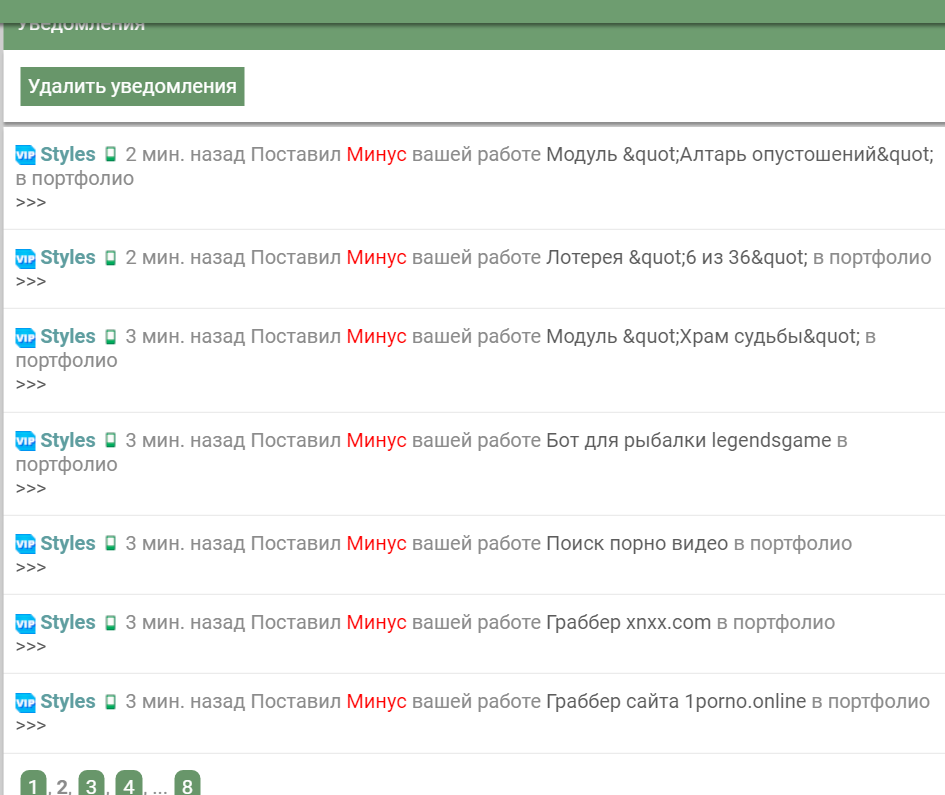Click the Удалить уведомления button
Image resolution: width=945 pixels, height=795 pixels.
tap(132, 86)
